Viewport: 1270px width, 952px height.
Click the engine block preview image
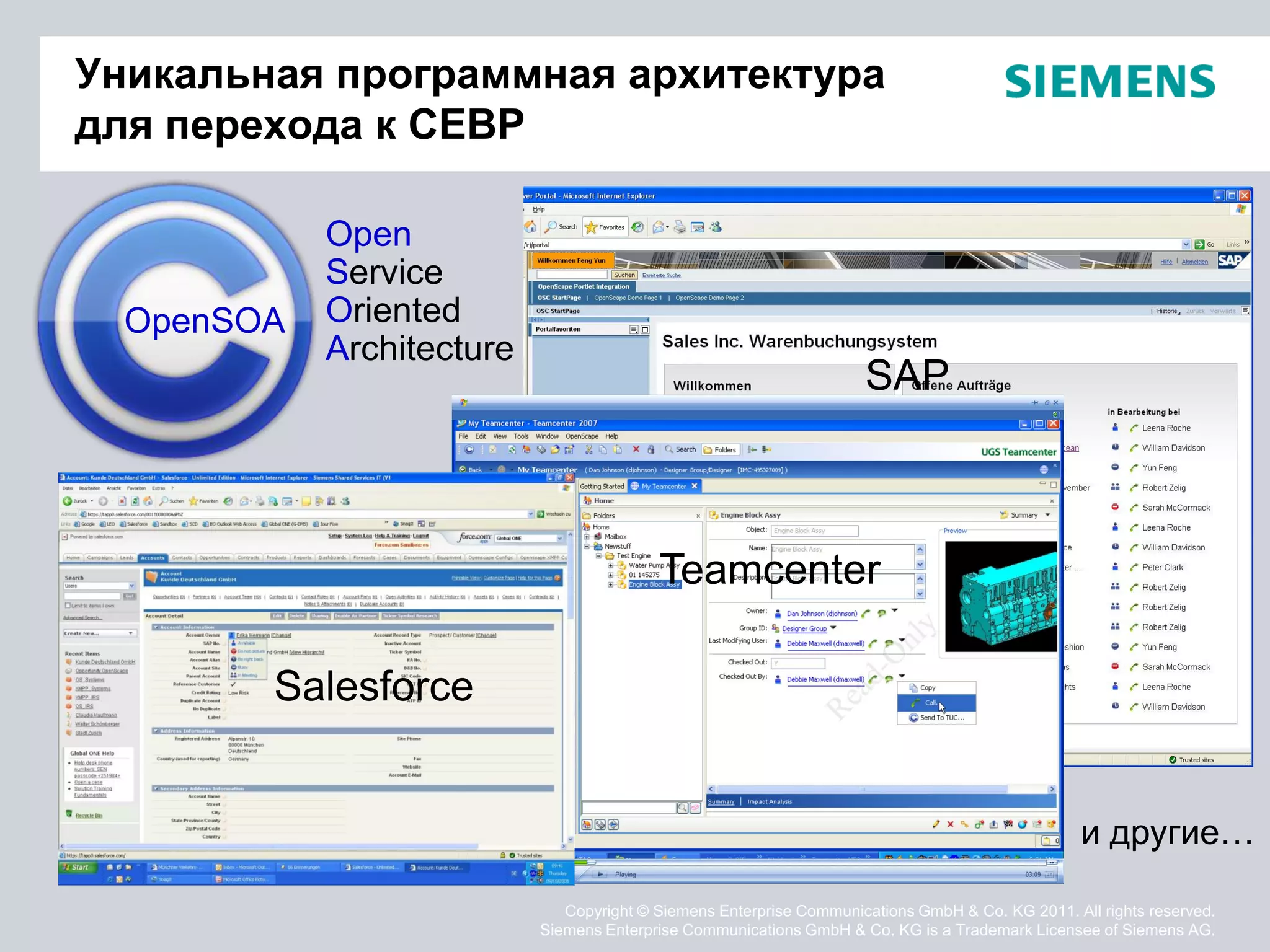[1001, 596]
